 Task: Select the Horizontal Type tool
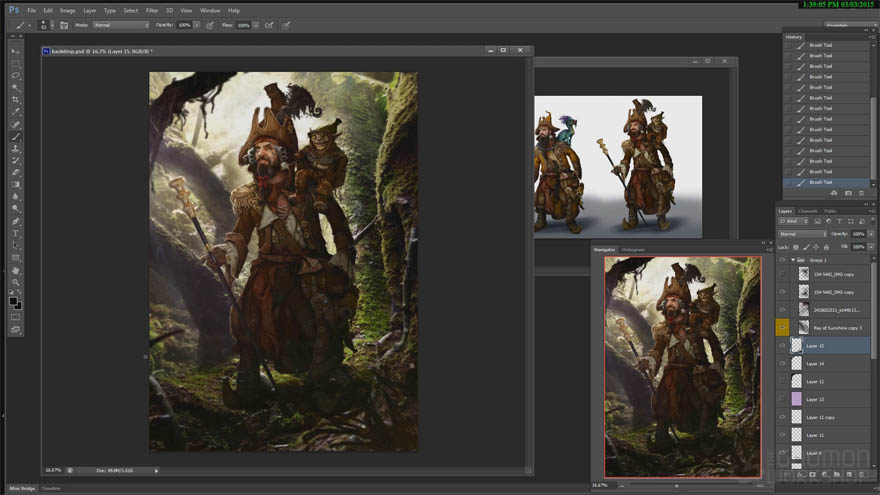point(16,233)
